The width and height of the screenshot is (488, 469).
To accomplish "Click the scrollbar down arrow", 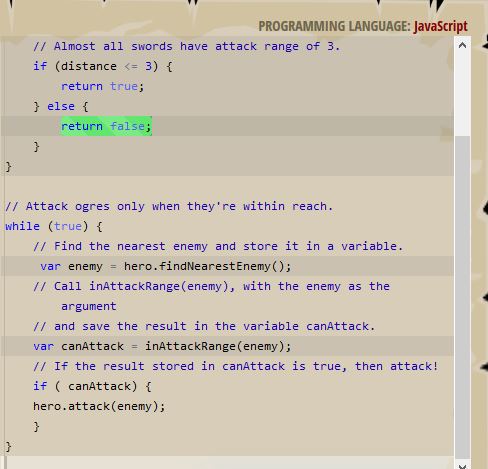I will (x=462, y=465).
